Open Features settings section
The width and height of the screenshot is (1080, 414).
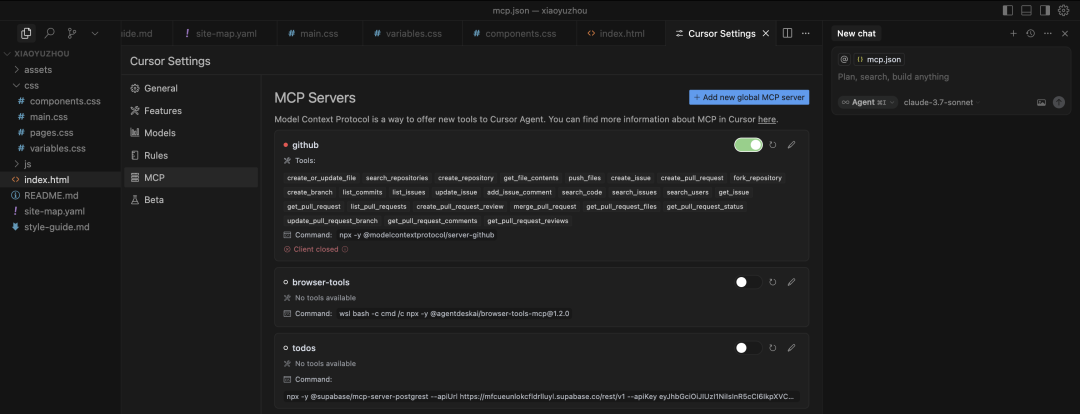point(191,110)
